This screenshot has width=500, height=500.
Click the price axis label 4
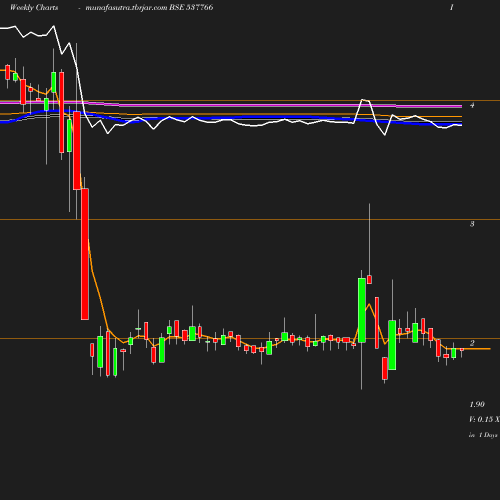point(472,105)
